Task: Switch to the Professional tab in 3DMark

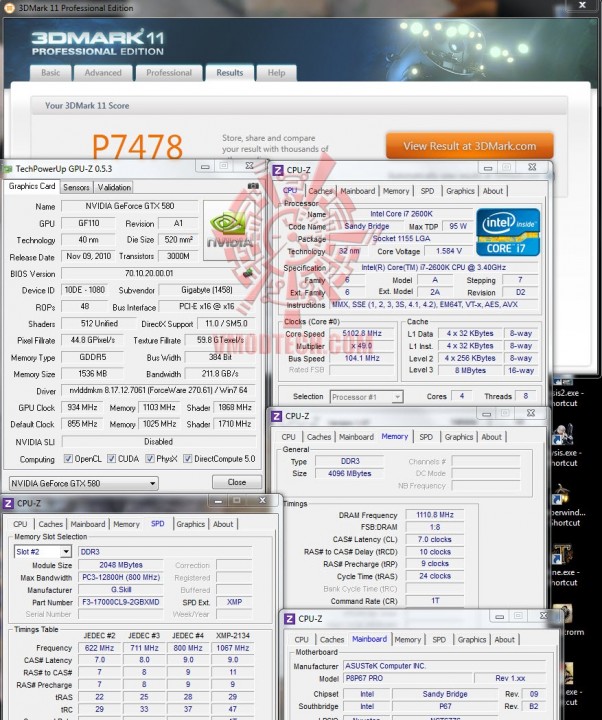Action: coord(169,73)
